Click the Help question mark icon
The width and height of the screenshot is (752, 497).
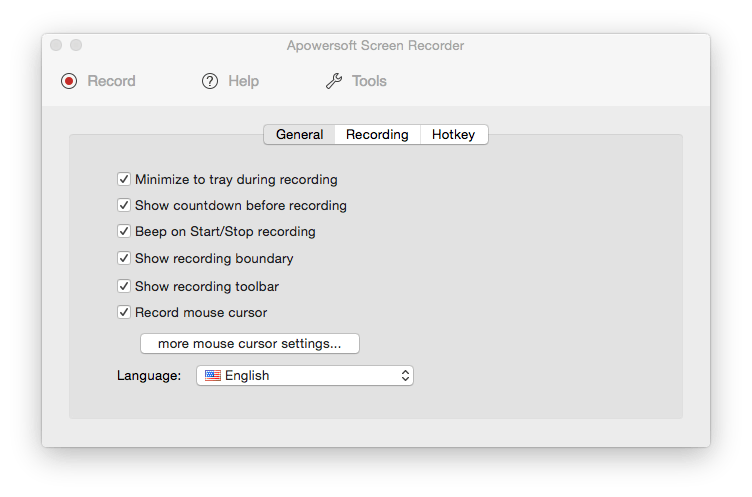click(x=210, y=81)
